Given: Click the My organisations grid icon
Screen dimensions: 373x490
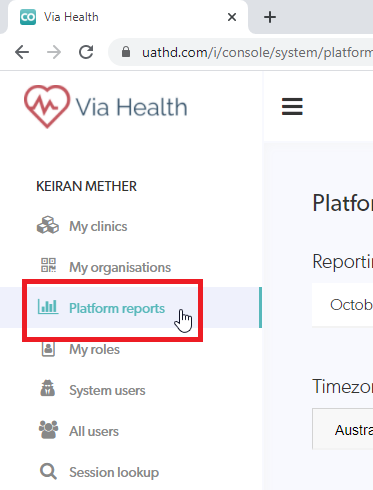Looking at the screenshot, I should pyautogui.click(x=48, y=265).
